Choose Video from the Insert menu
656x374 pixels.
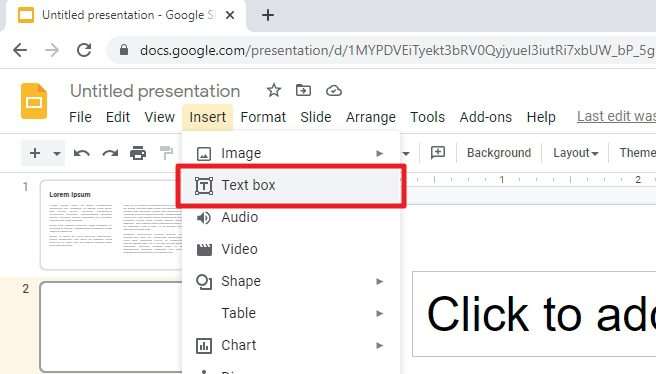tap(291, 249)
